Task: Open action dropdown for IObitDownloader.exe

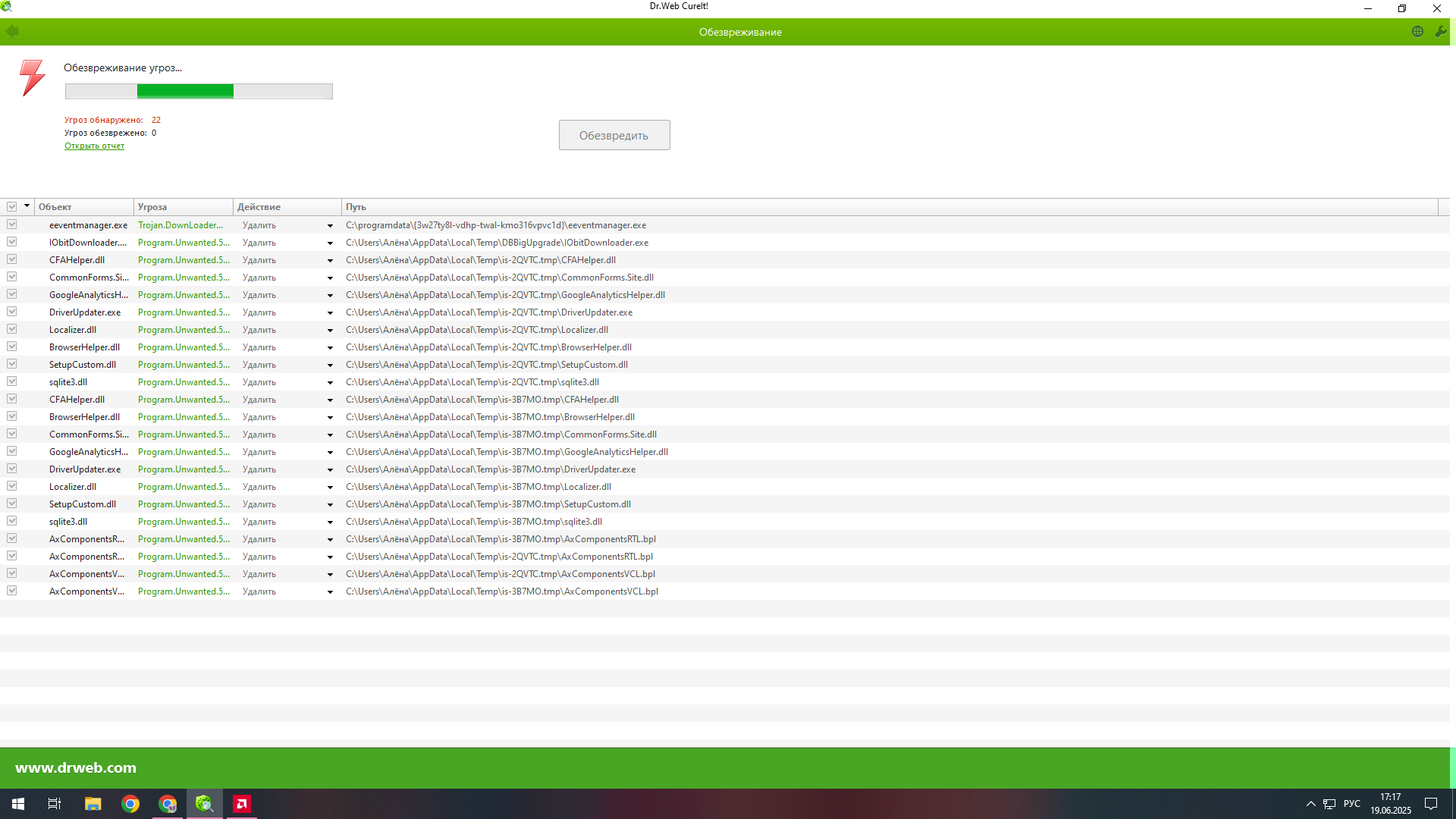Action: (x=330, y=243)
